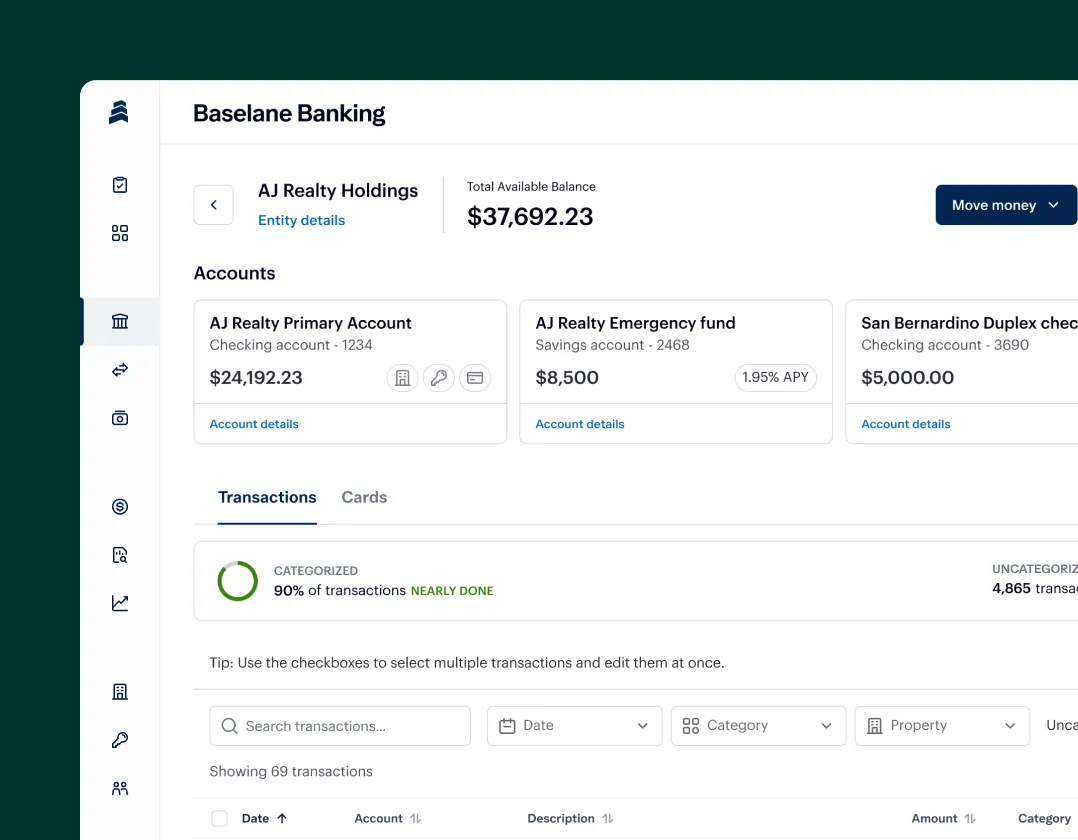Toggle the select-all transactions checkbox
The width and height of the screenshot is (1078, 840).
point(219,819)
